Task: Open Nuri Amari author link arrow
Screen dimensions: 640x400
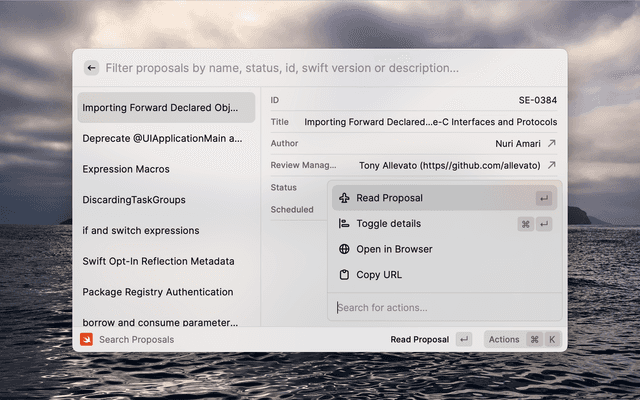Action: [551, 144]
